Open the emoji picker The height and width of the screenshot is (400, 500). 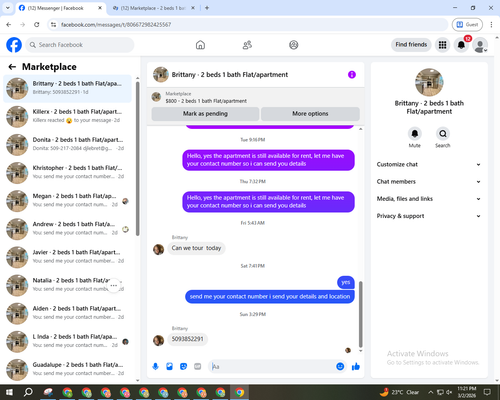coord(340,367)
